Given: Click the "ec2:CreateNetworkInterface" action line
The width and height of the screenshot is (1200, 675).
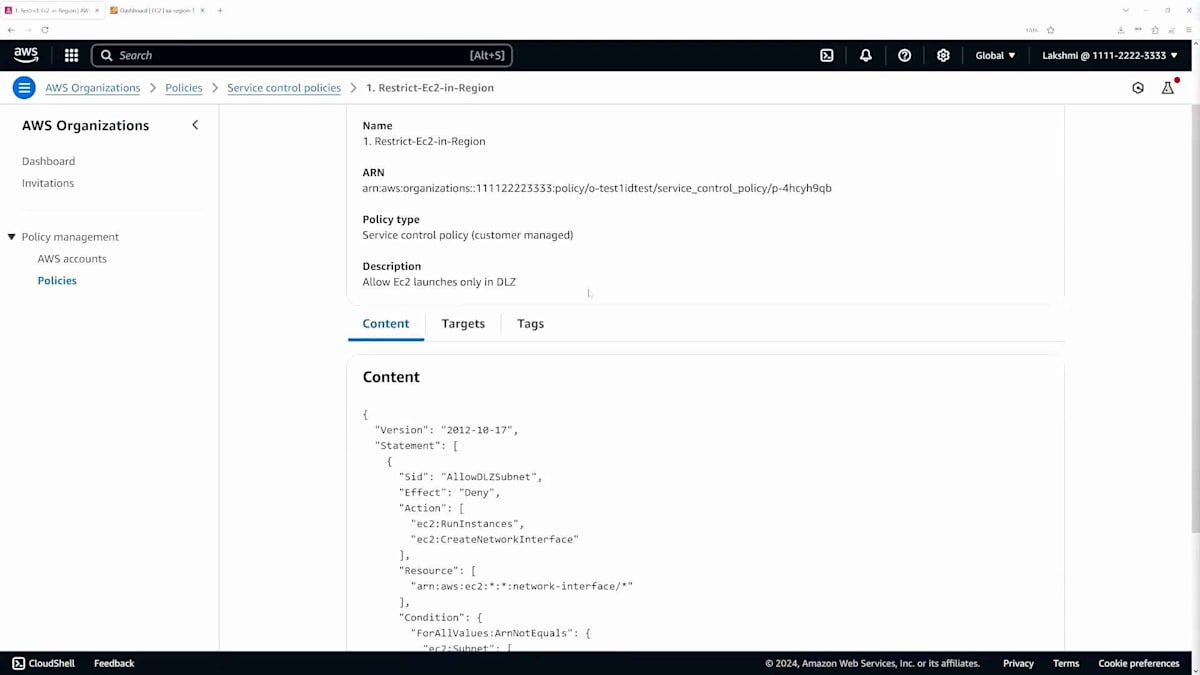Looking at the screenshot, I should [x=494, y=539].
